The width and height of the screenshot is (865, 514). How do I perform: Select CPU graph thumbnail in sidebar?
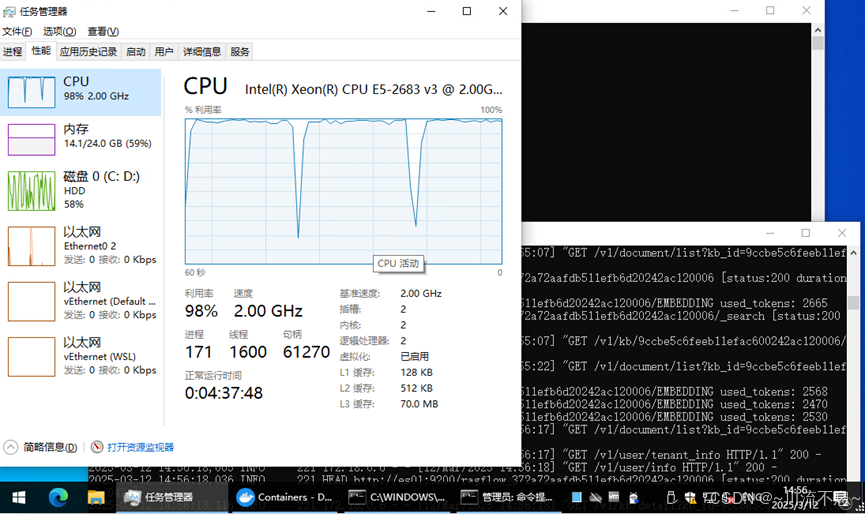pos(31,92)
